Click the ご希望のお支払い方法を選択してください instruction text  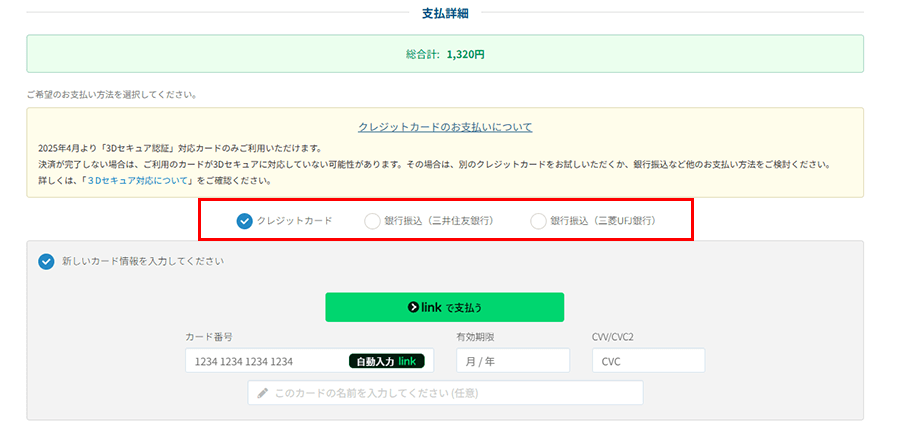112,95
